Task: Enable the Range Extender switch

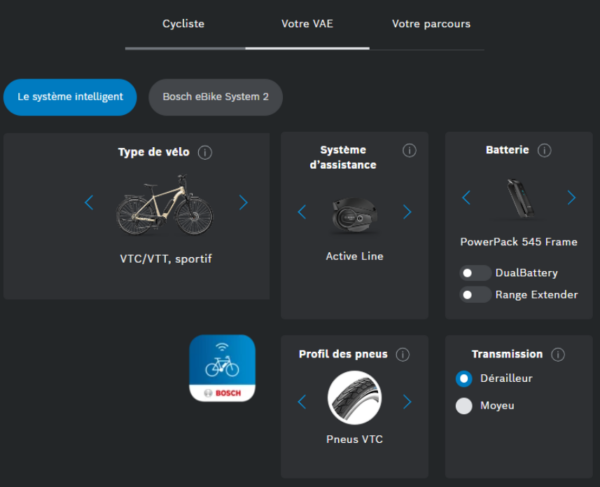Action: [475, 295]
